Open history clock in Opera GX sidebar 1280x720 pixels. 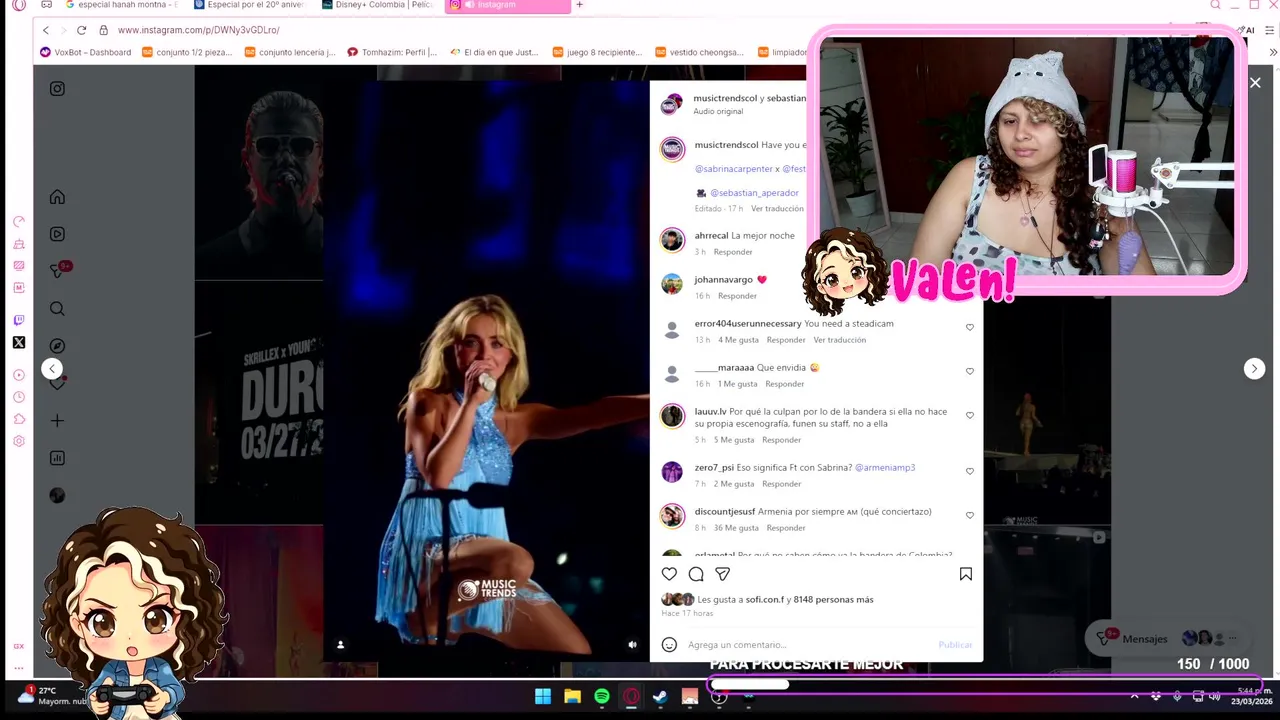click(18, 397)
